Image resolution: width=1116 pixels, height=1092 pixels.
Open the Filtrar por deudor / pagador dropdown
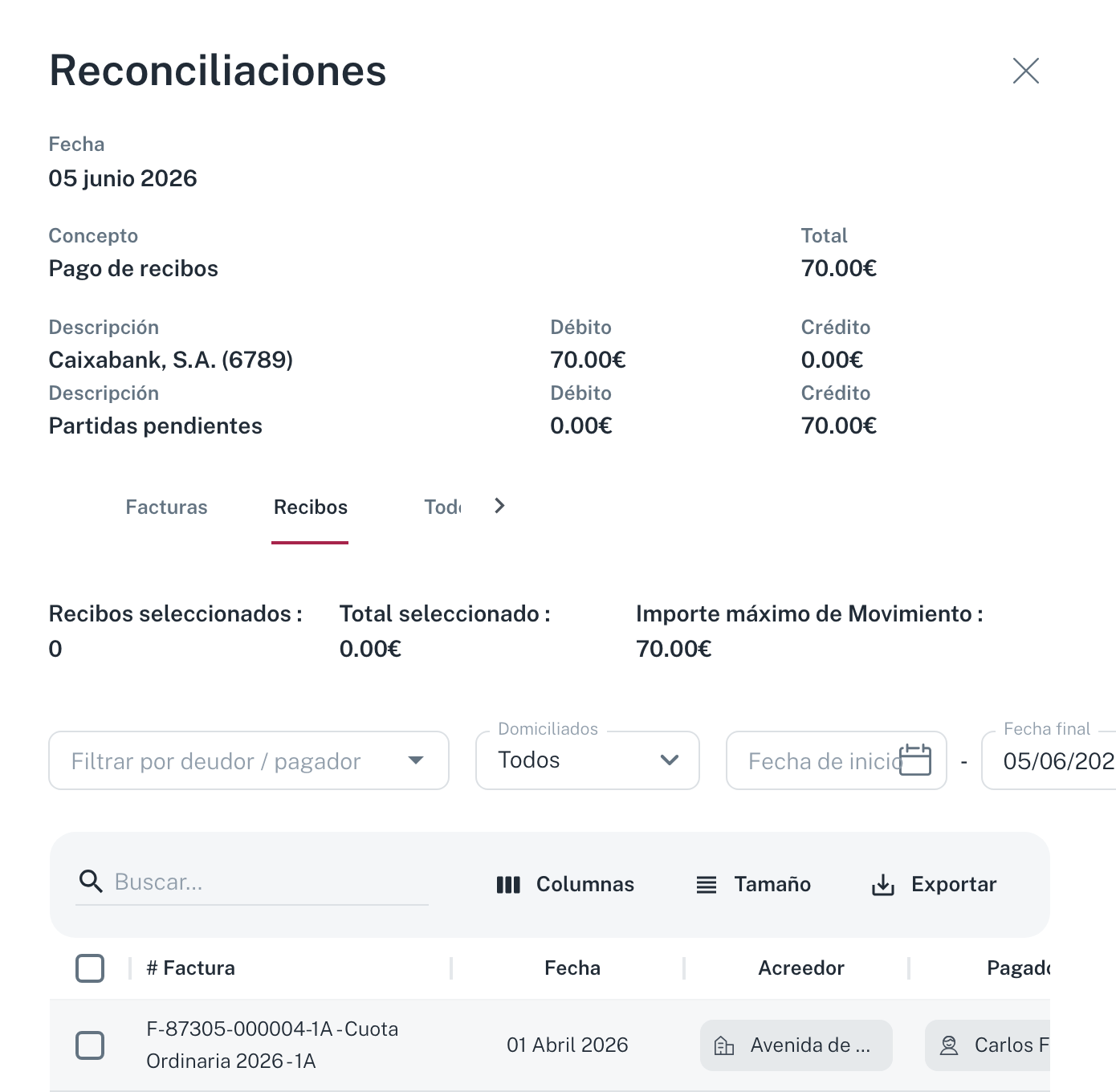249,760
